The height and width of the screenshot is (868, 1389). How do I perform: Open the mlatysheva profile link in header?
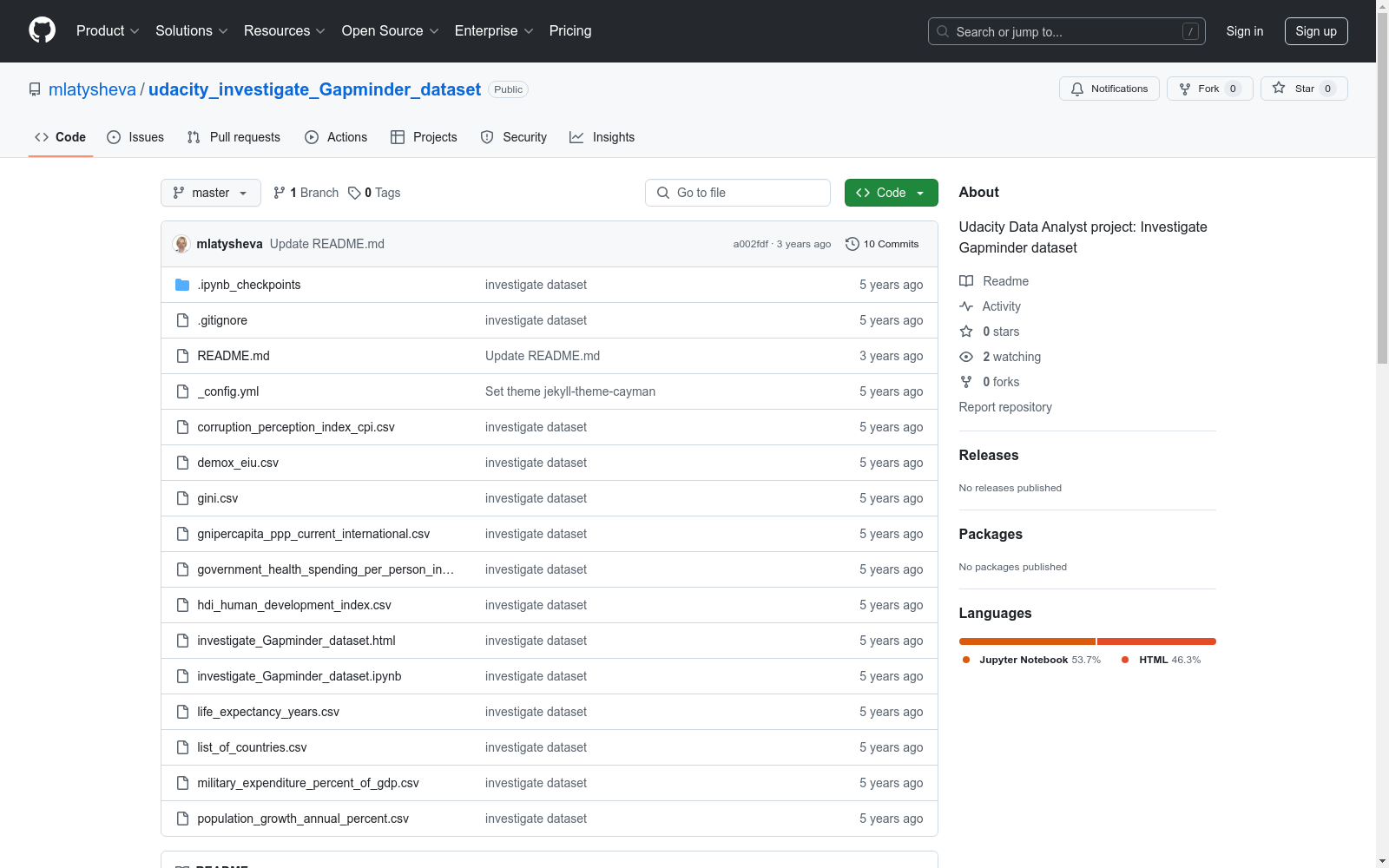pyautogui.click(x=92, y=89)
